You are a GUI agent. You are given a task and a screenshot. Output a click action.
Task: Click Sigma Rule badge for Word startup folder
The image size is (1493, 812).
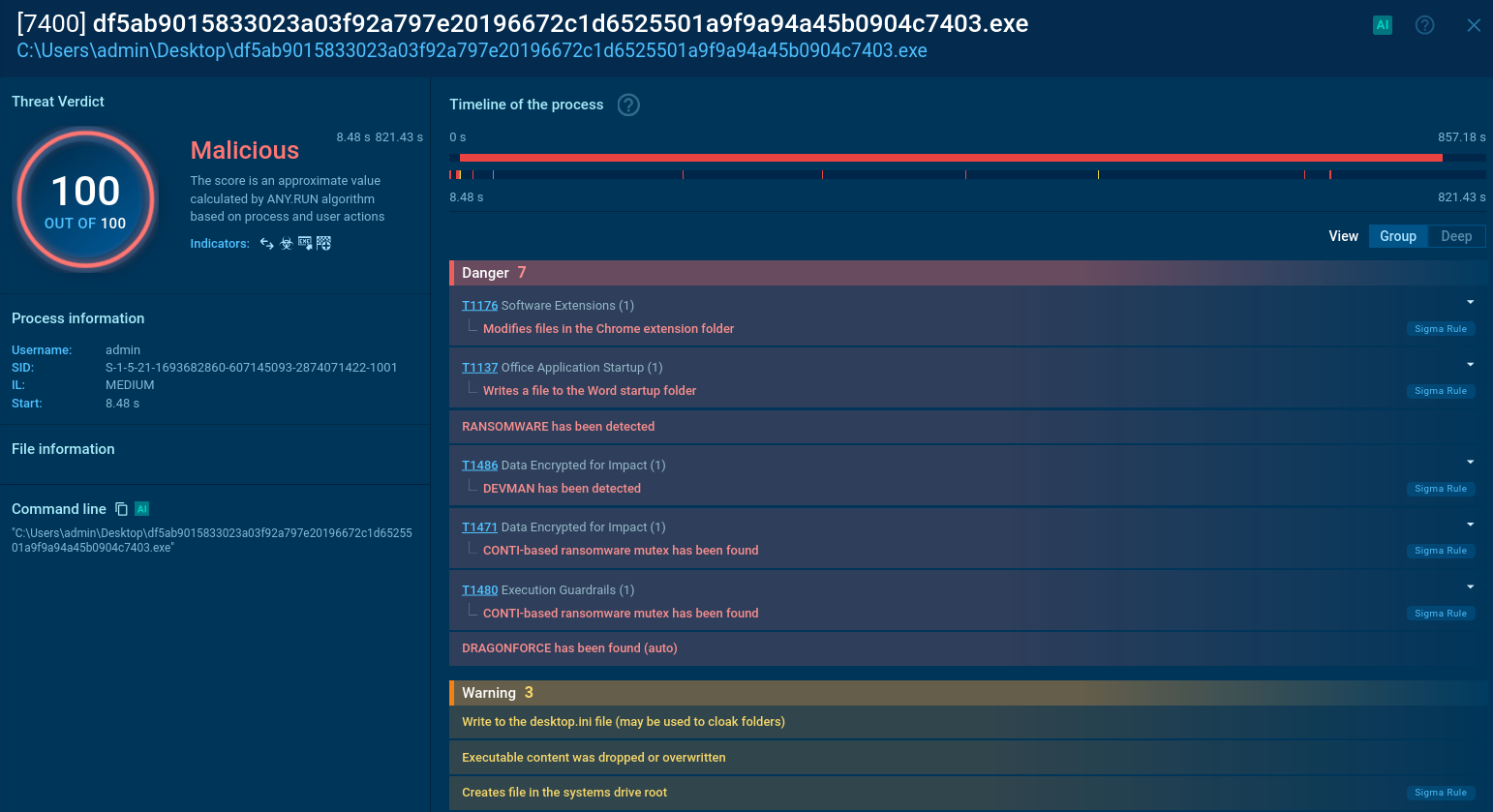(x=1441, y=391)
